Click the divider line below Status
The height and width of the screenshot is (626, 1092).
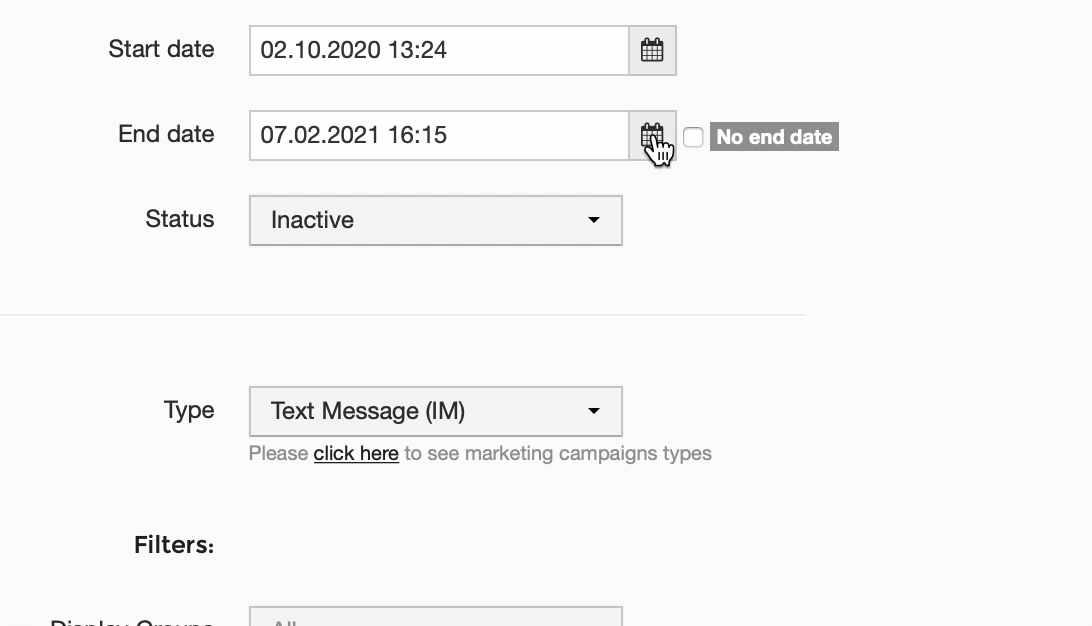point(400,315)
